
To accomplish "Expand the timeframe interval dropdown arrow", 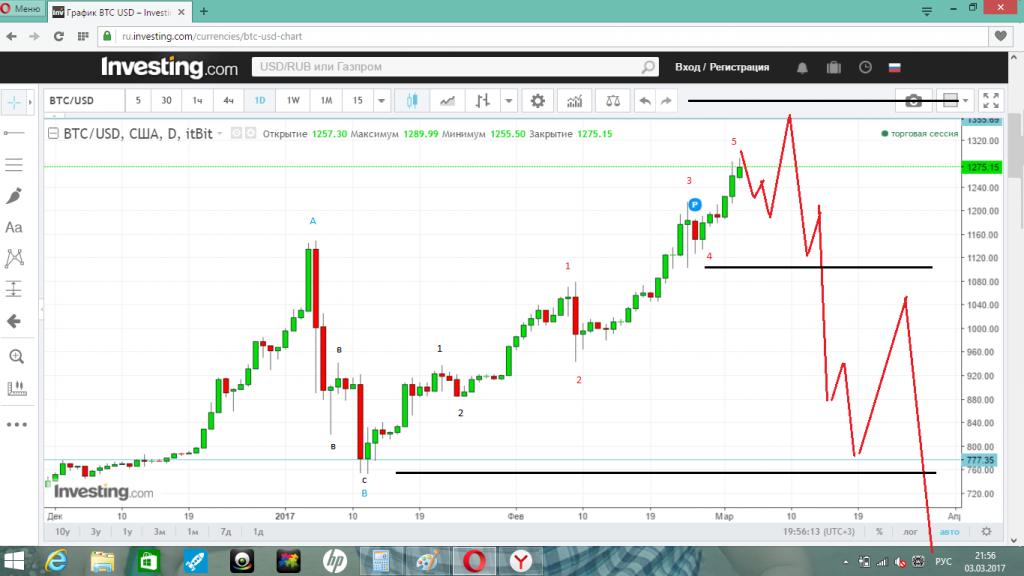I will [382, 101].
